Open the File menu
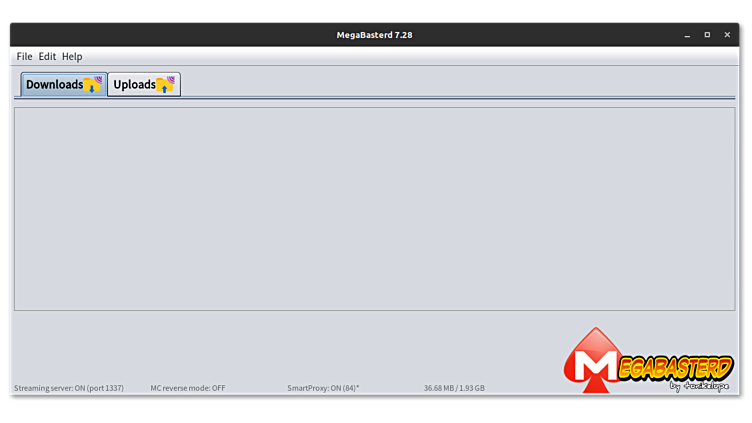Image resolution: width=752 pixels, height=423 pixels. [x=24, y=57]
